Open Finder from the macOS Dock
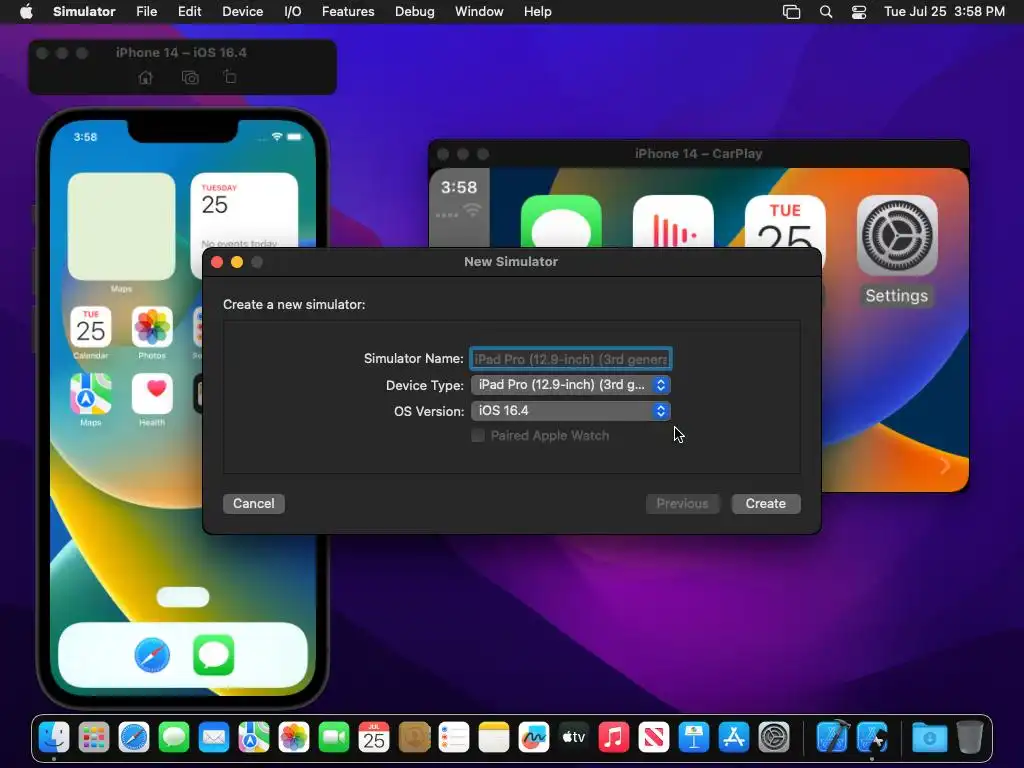This screenshot has height=768, width=1024. [54, 738]
